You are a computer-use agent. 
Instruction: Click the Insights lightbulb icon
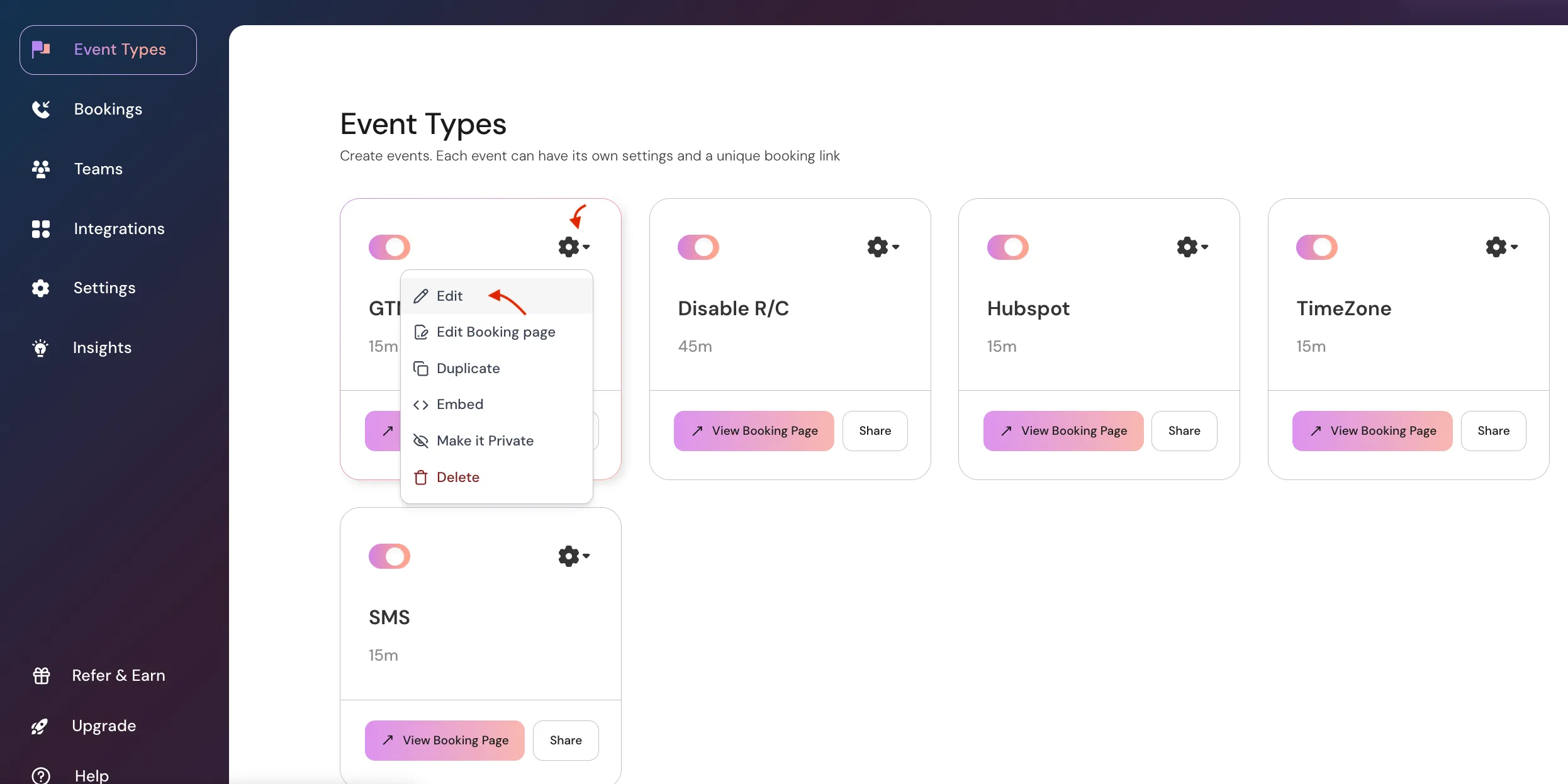tap(41, 347)
